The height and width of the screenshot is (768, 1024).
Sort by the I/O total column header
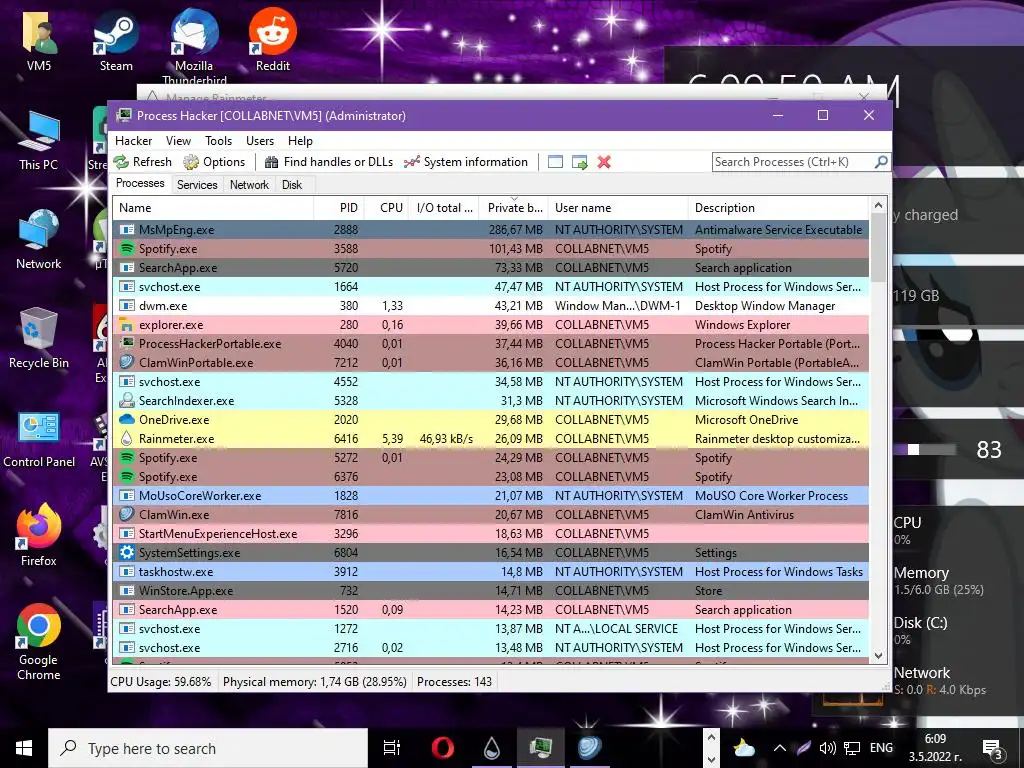pos(444,208)
